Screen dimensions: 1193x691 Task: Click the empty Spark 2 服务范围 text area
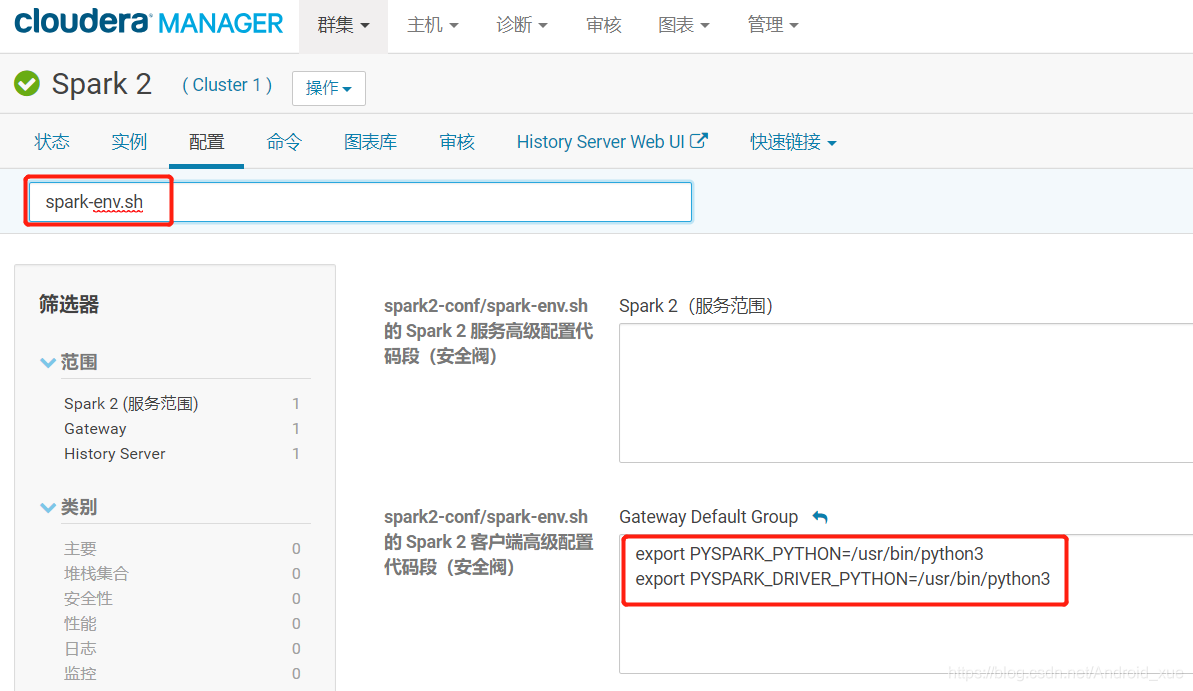(x=905, y=393)
